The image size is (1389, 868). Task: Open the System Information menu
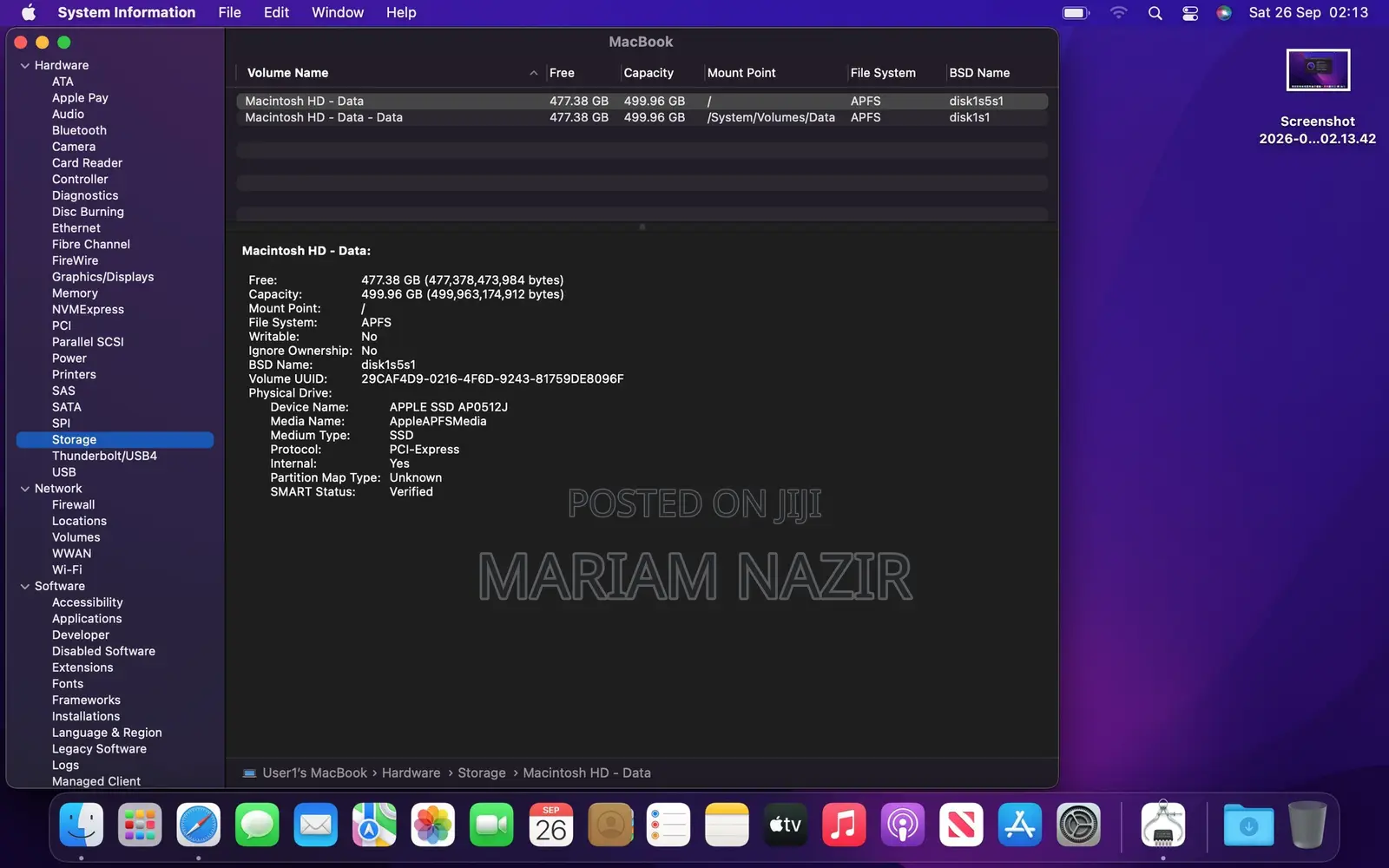coord(127,12)
